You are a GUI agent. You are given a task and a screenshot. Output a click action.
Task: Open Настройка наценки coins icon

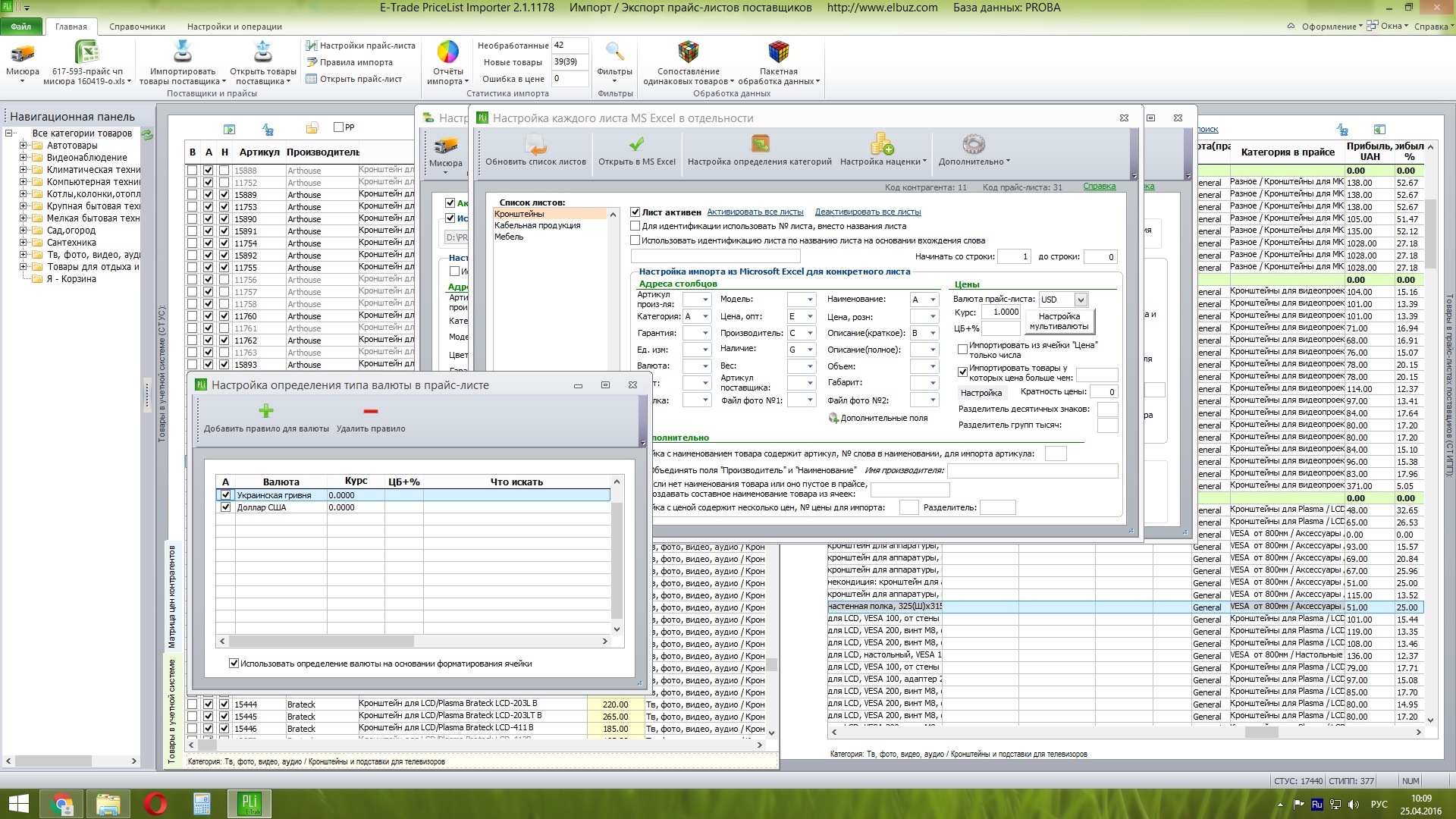[x=882, y=144]
